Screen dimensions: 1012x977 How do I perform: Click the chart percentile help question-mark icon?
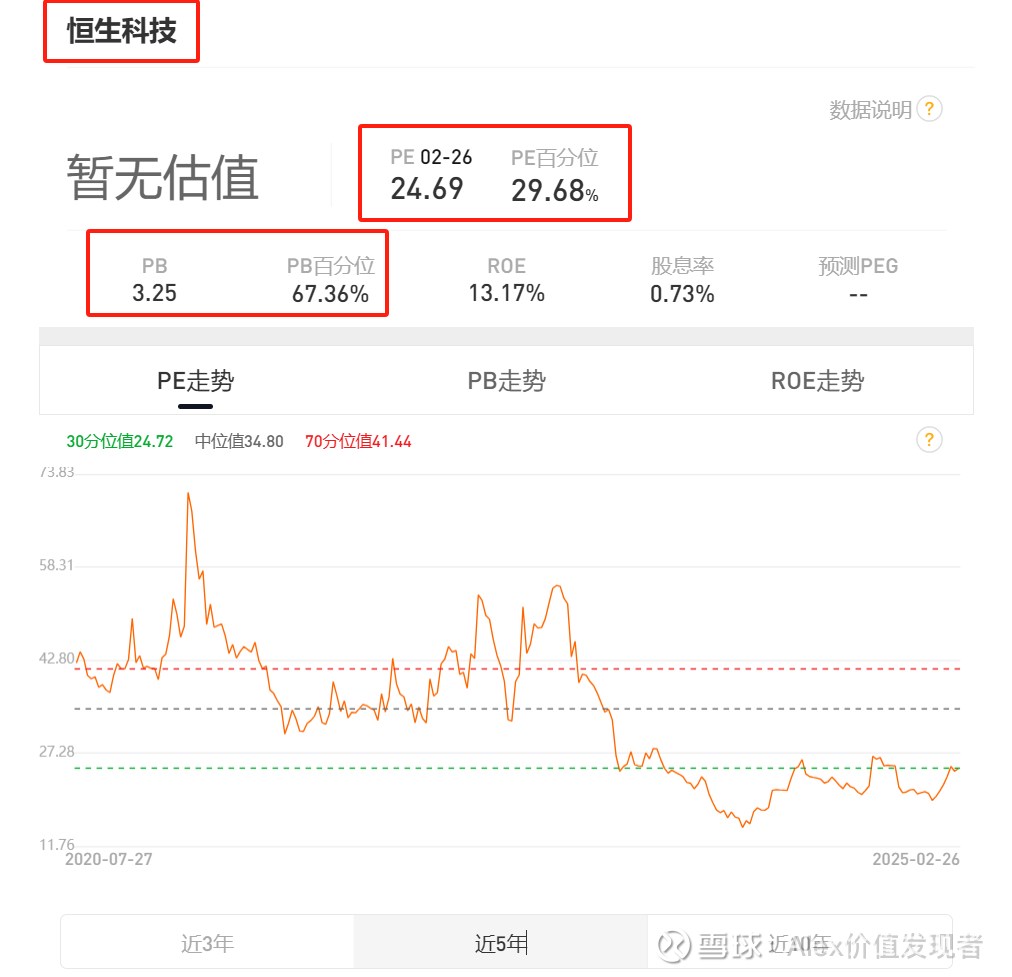pyautogui.click(x=929, y=440)
